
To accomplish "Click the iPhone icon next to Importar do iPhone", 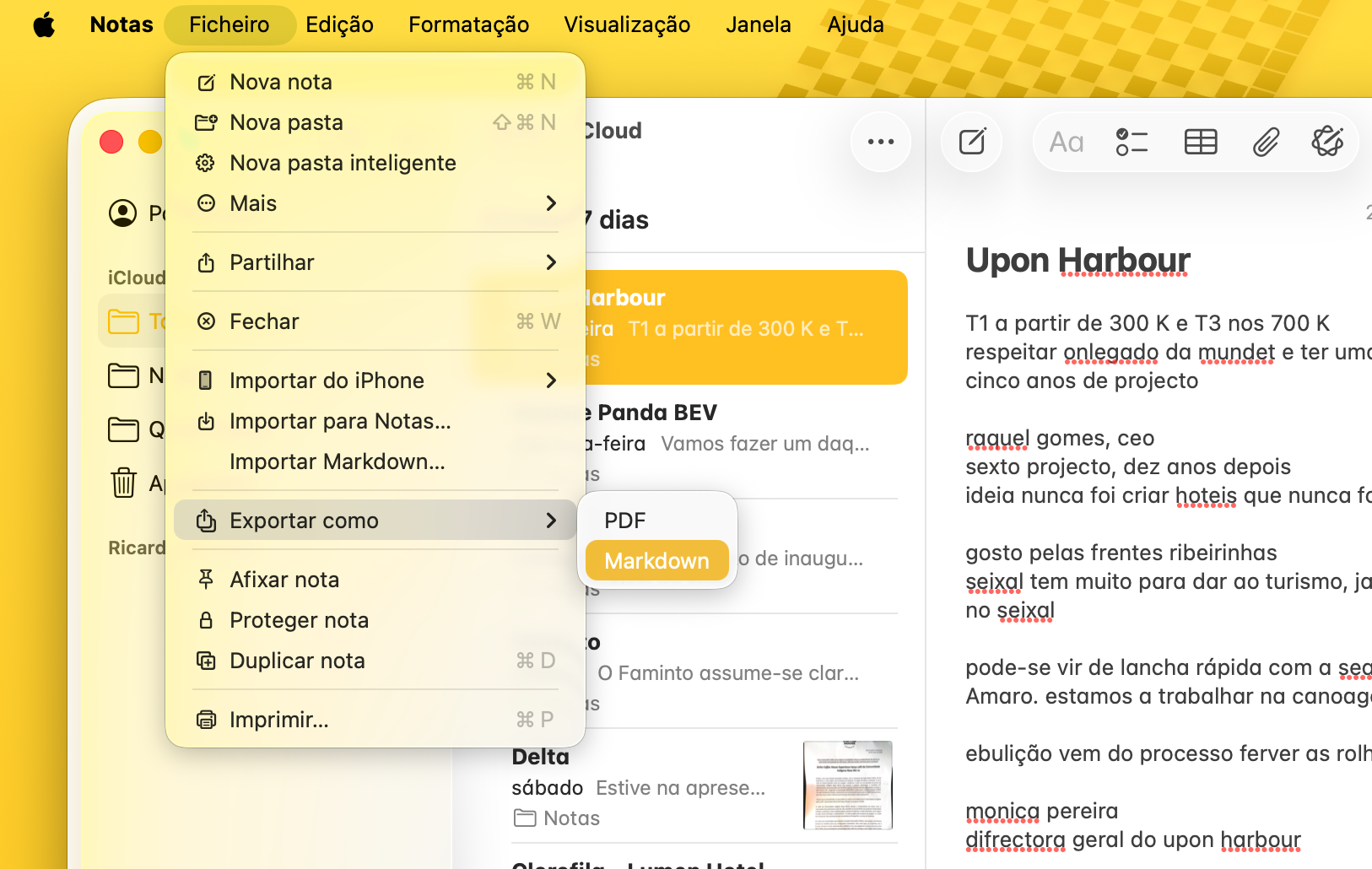I will pyautogui.click(x=206, y=381).
